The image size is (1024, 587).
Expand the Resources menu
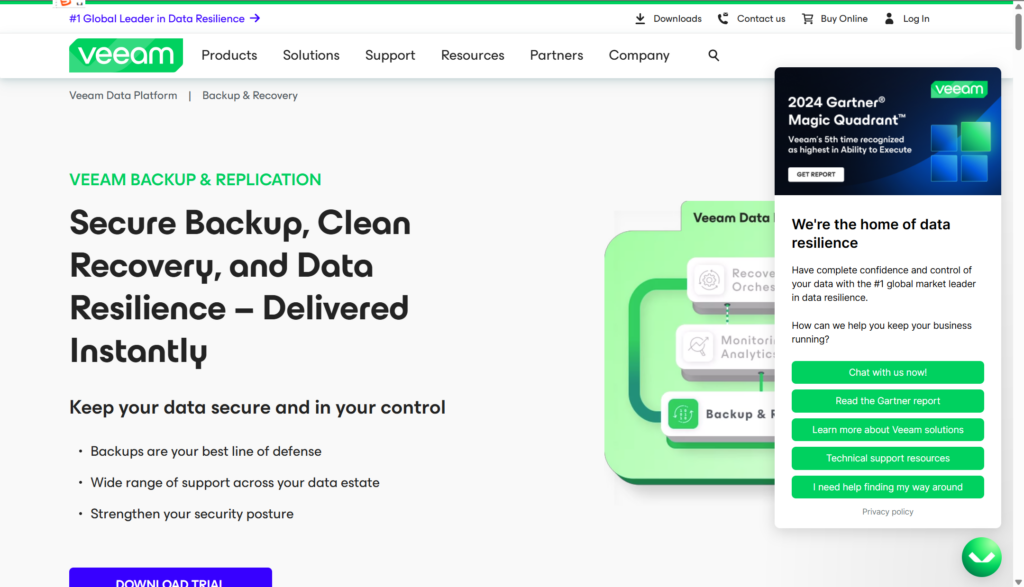click(x=472, y=55)
